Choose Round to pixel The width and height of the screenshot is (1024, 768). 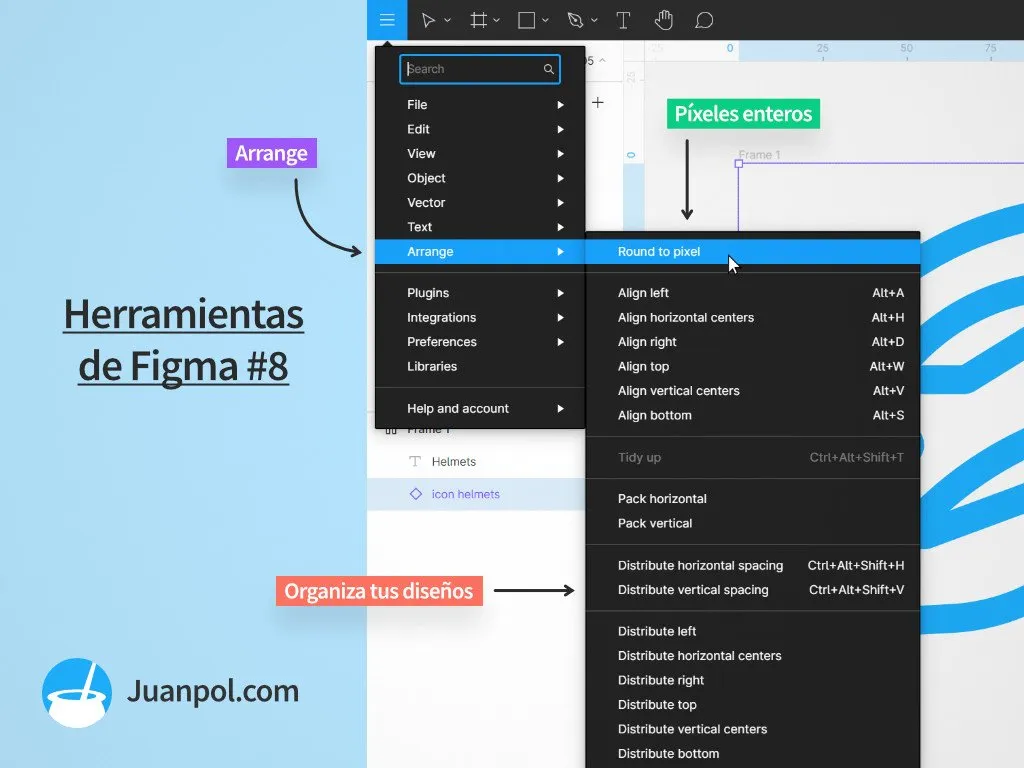753,251
